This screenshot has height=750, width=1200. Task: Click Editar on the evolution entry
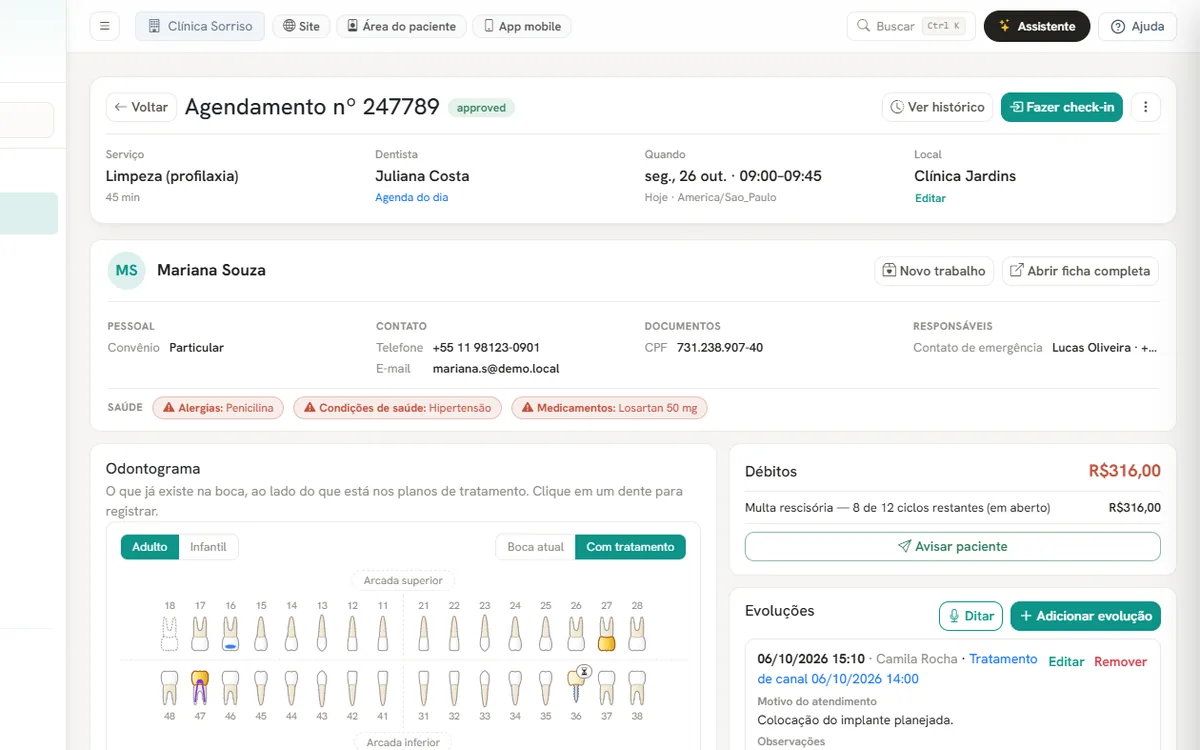(x=1066, y=662)
